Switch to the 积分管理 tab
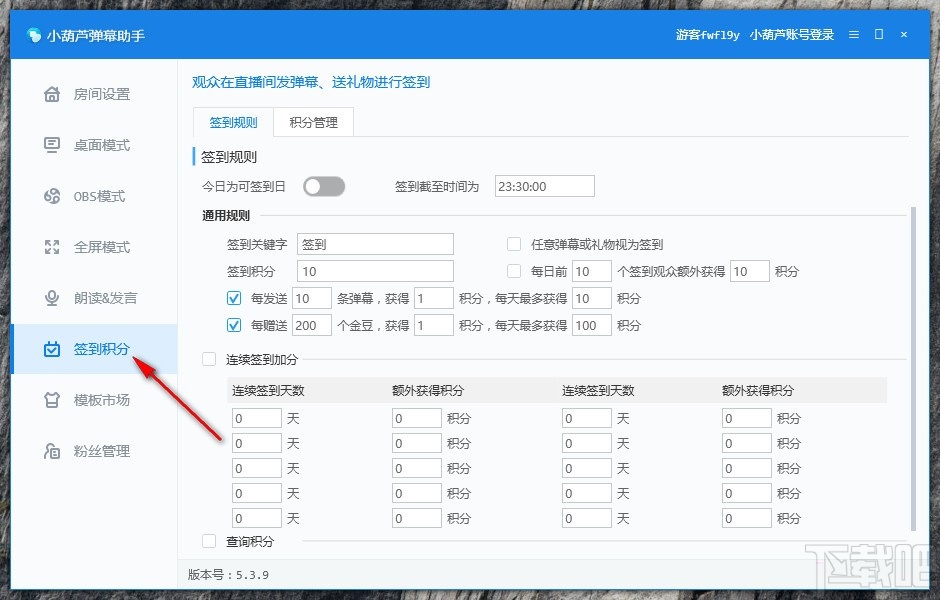 point(313,122)
